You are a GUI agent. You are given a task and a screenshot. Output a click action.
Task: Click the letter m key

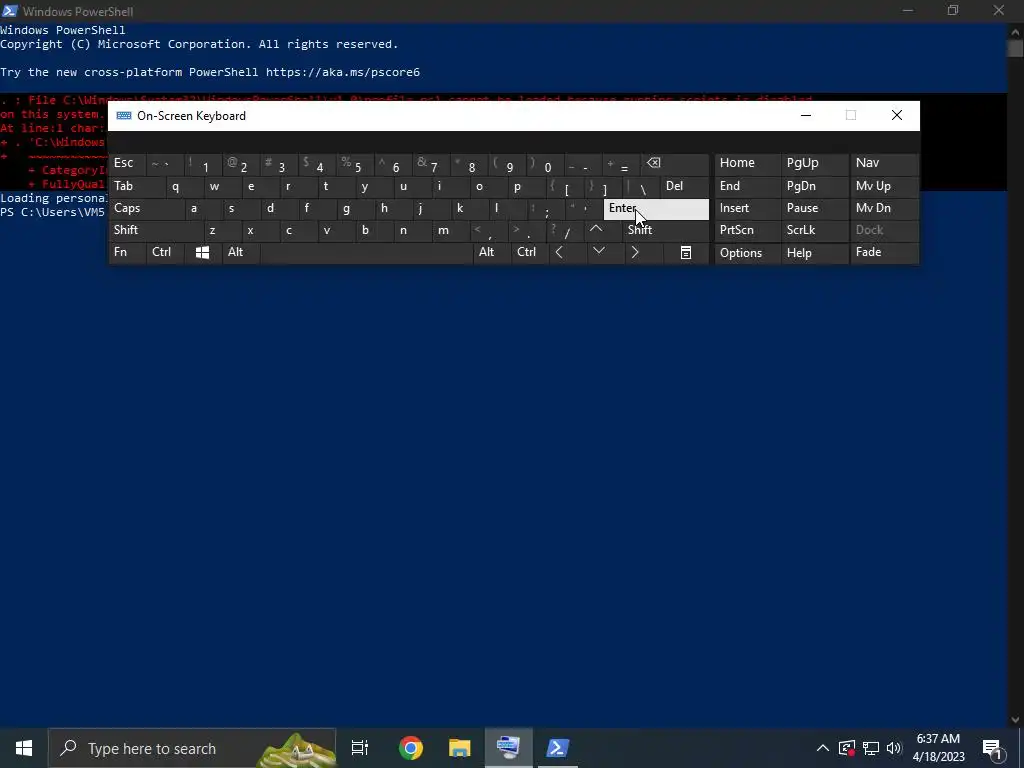[449, 230]
